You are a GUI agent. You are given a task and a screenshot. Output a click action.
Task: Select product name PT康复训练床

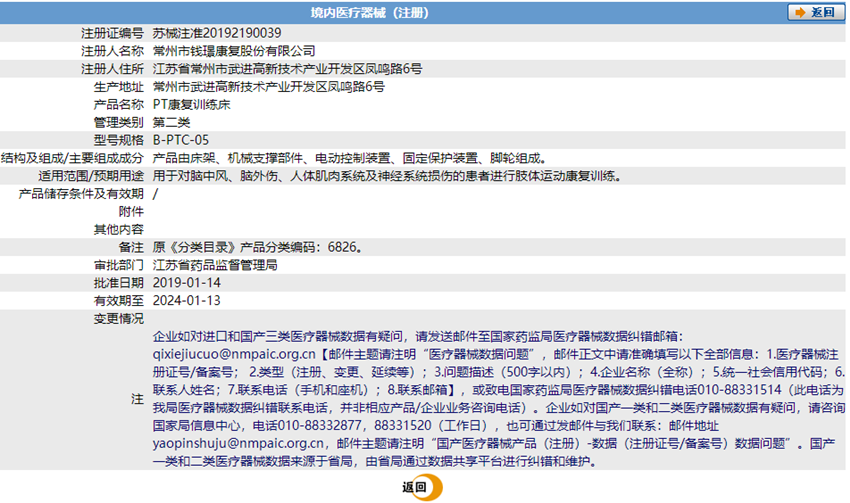(191, 105)
